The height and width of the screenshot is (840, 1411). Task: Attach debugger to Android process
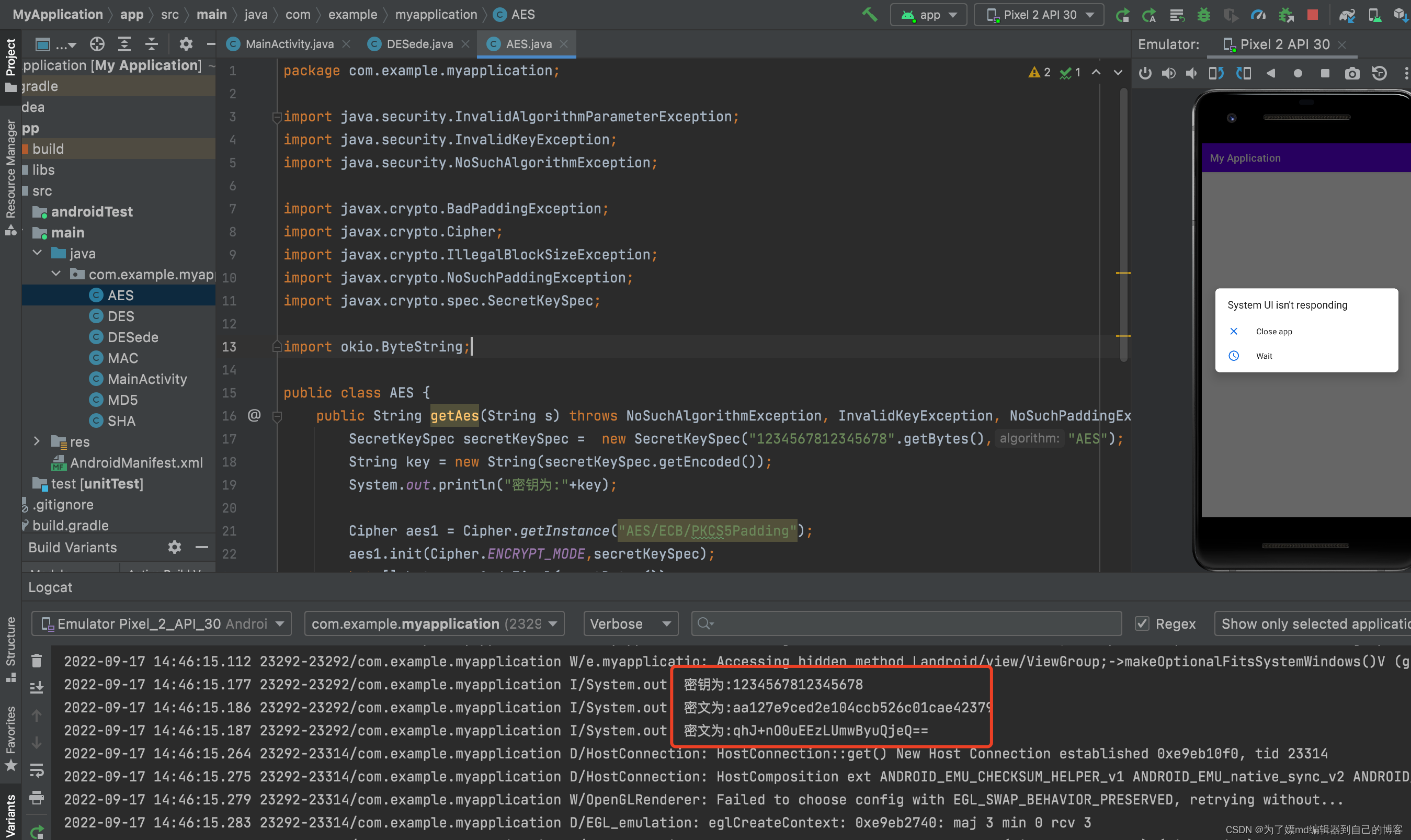[x=1286, y=15]
